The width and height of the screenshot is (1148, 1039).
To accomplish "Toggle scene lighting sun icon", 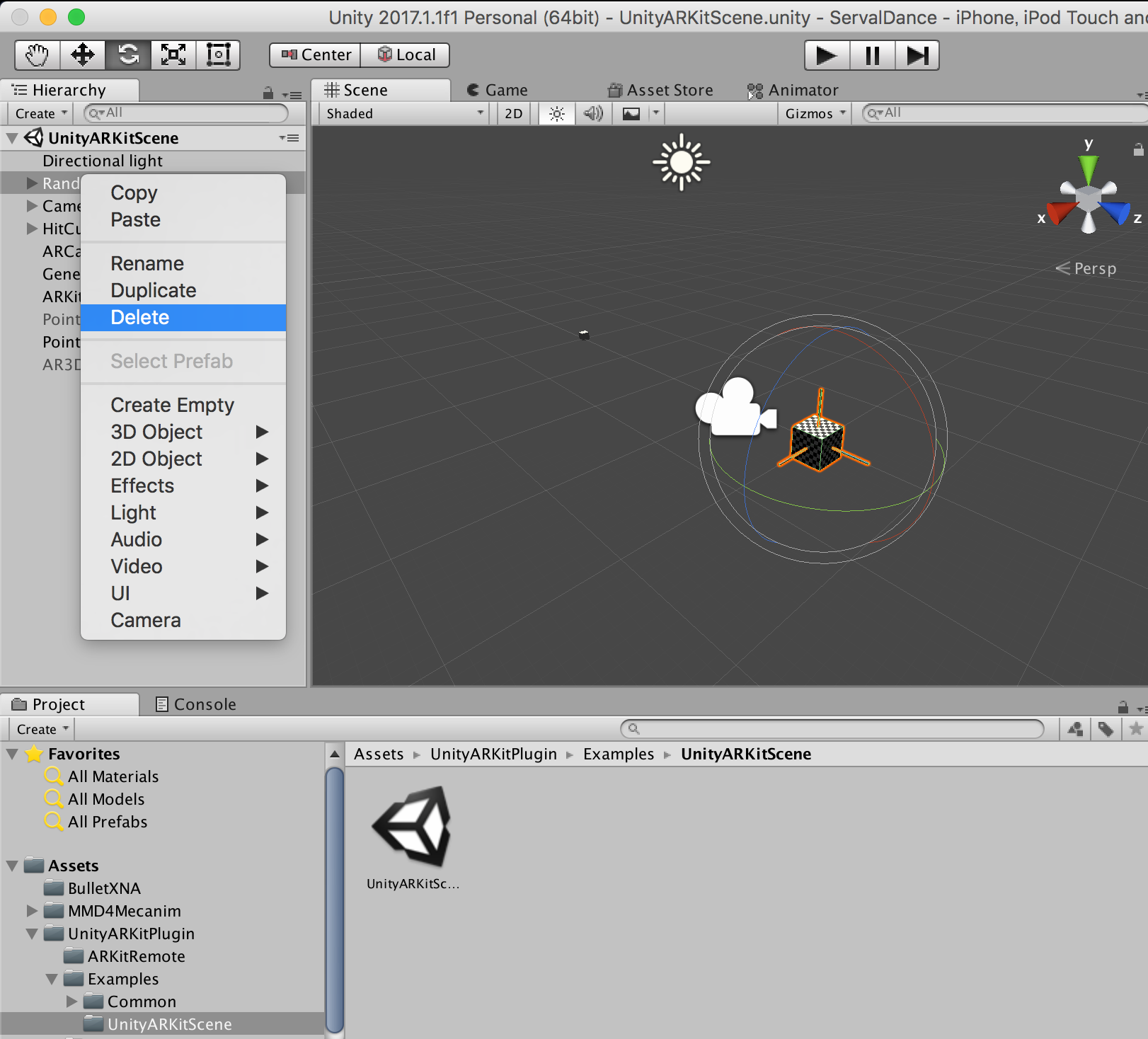I will tap(556, 113).
